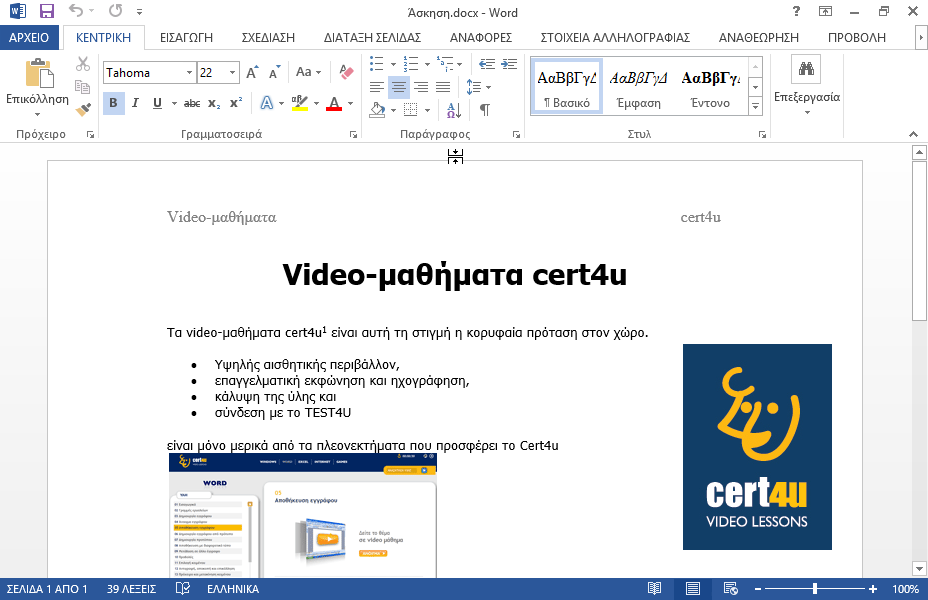Decrease font size with the shrink icon
Image resolution: width=928 pixels, height=600 pixels.
[274, 73]
